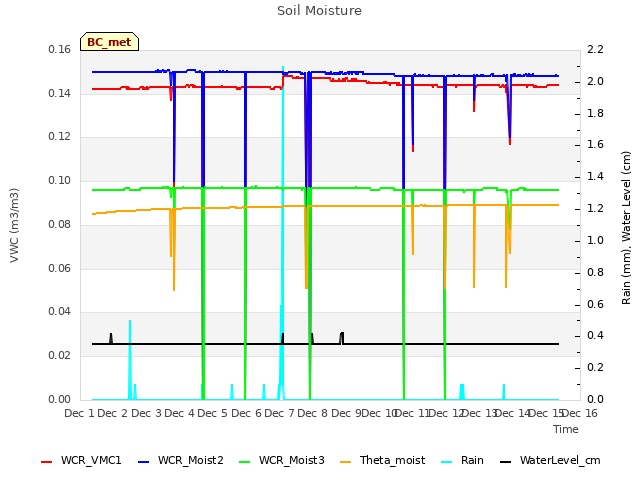Click the Dec 5 x-axis tick label

213,413
